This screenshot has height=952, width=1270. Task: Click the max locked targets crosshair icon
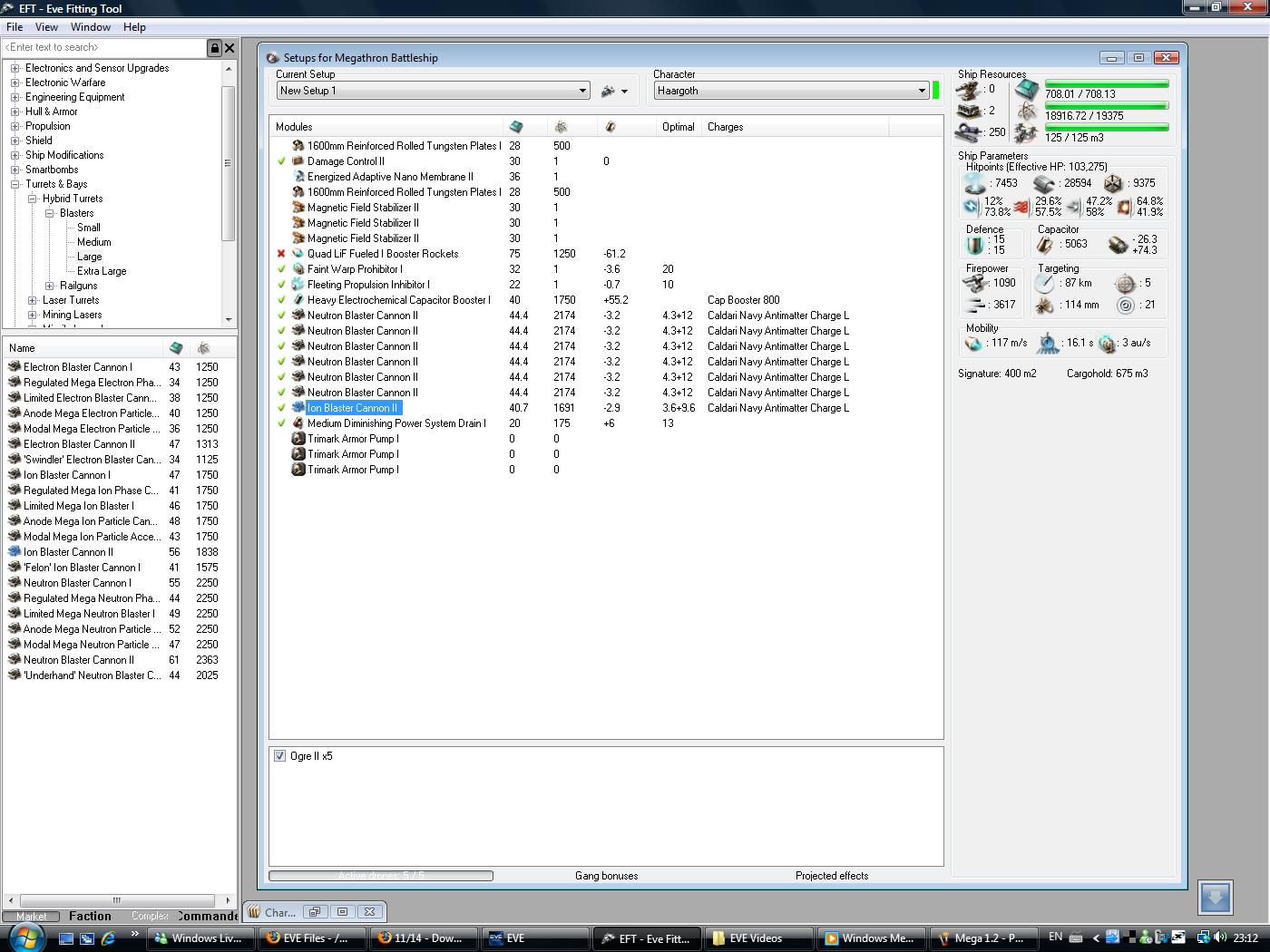1125,283
